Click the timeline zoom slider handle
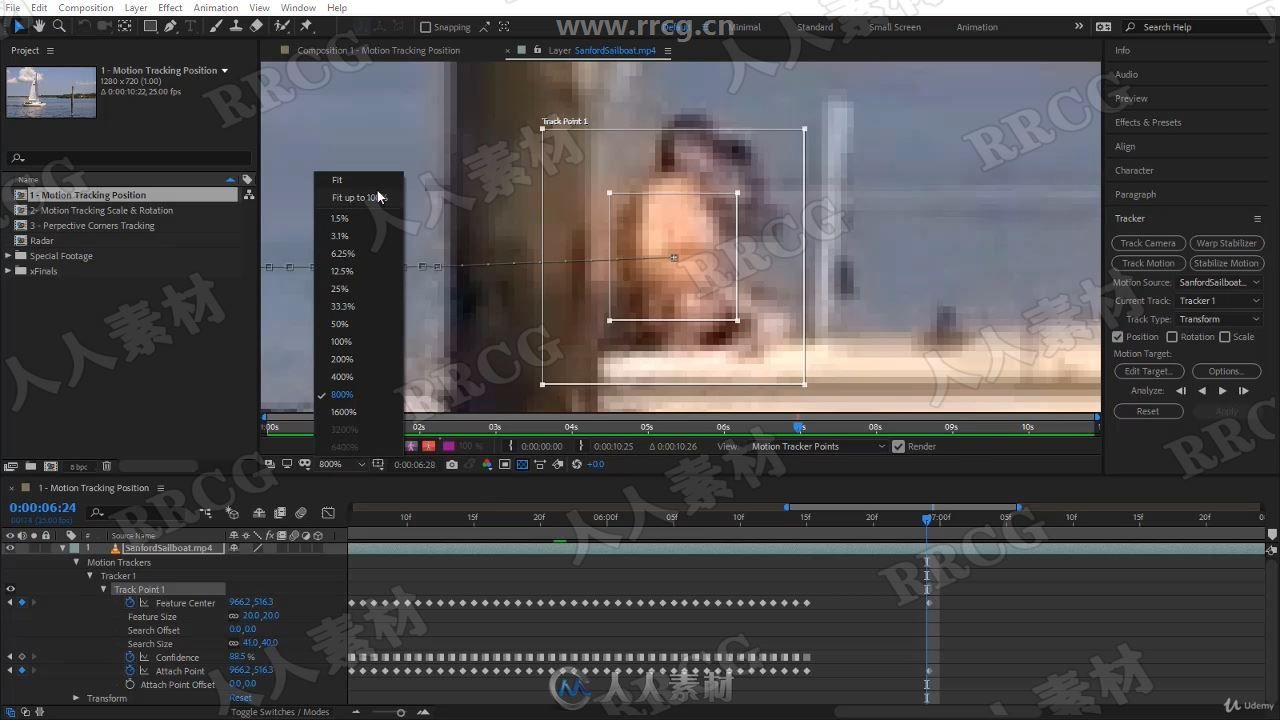Viewport: 1280px width, 720px height. point(401,712)
